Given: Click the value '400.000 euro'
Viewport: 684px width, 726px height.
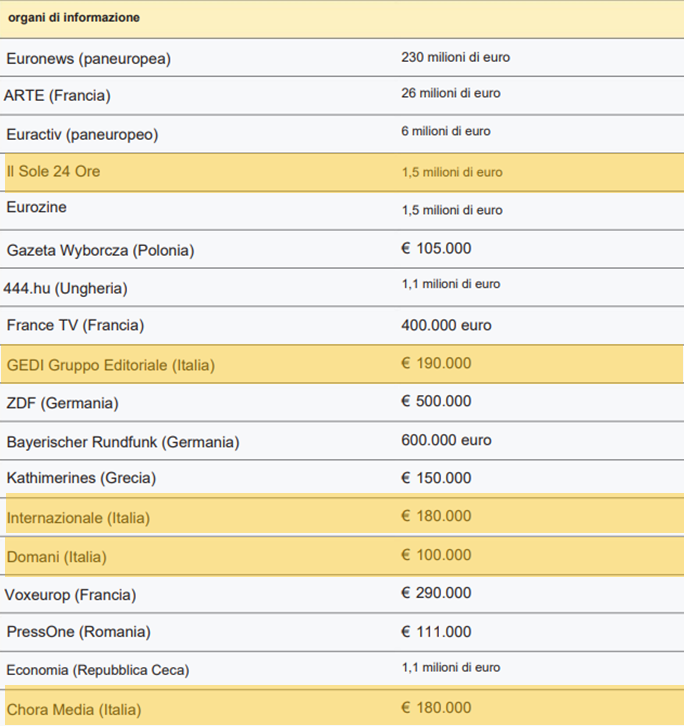Looking at the screenshot, I should coord(446,325).
